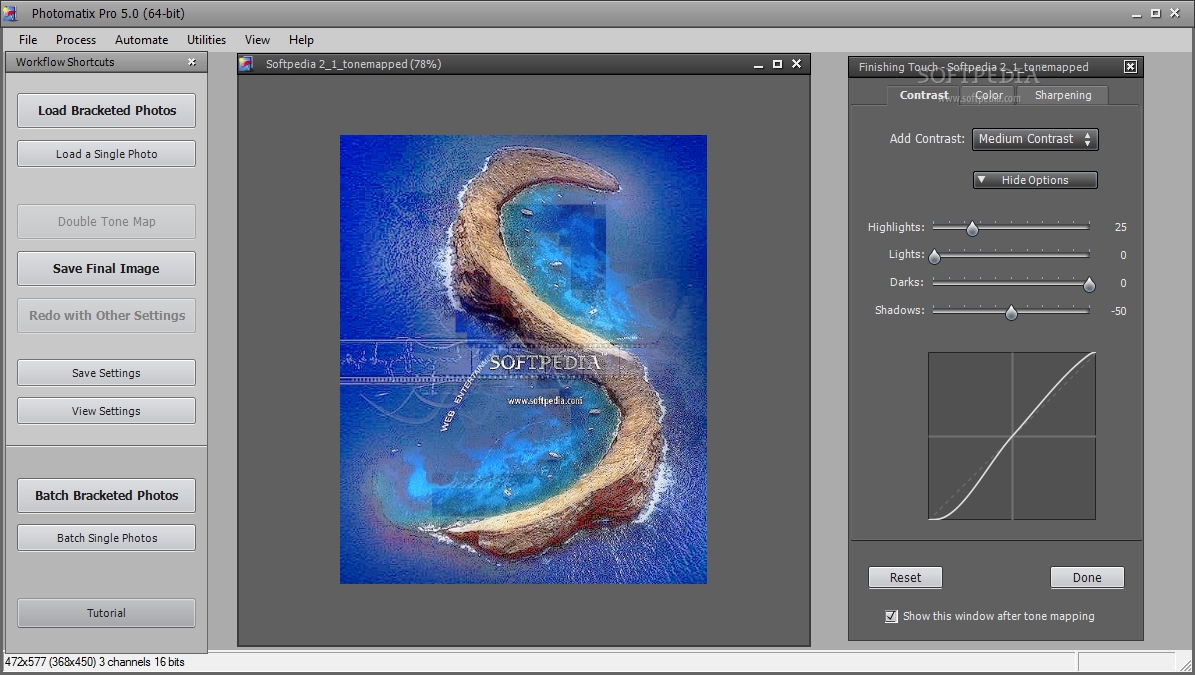Open the Help menu
The width and height of the screenshot is (1195, 675).
[x=301, y=40]
